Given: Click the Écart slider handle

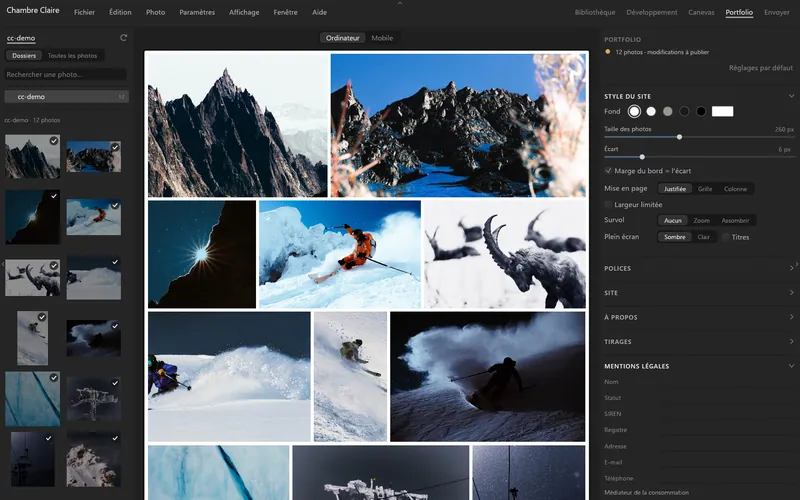Looking at the screenshot, I should click(x=642, y=157).
